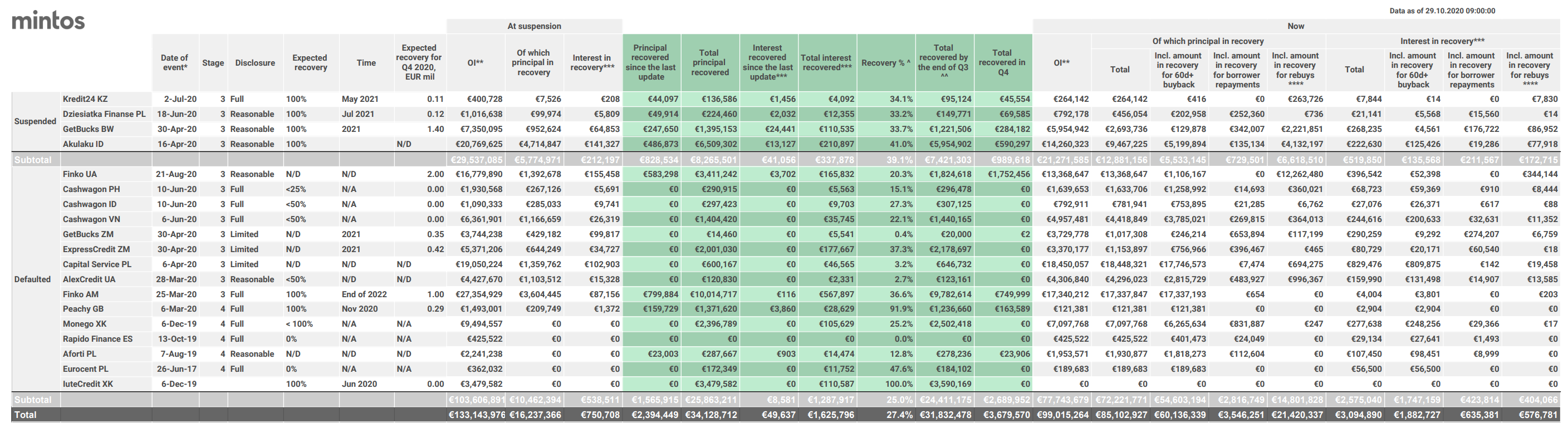Click 'Expected recovery for Q4 2020' header

click(x=419, y=63)
